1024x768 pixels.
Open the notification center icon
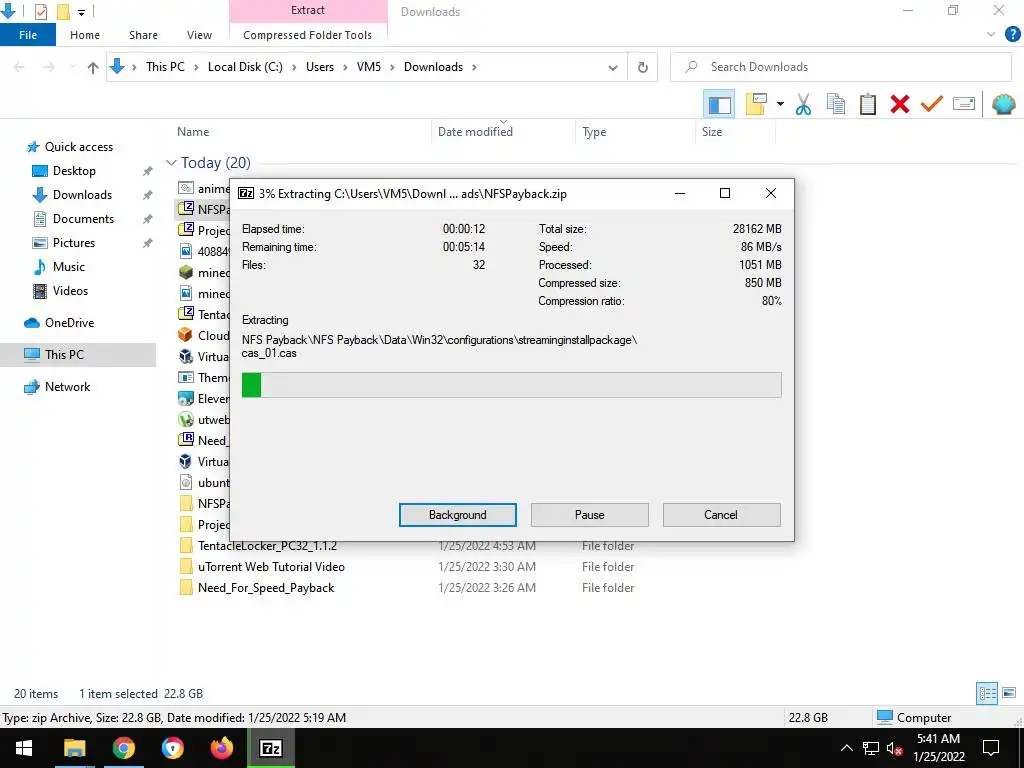[x=991, y=748]
